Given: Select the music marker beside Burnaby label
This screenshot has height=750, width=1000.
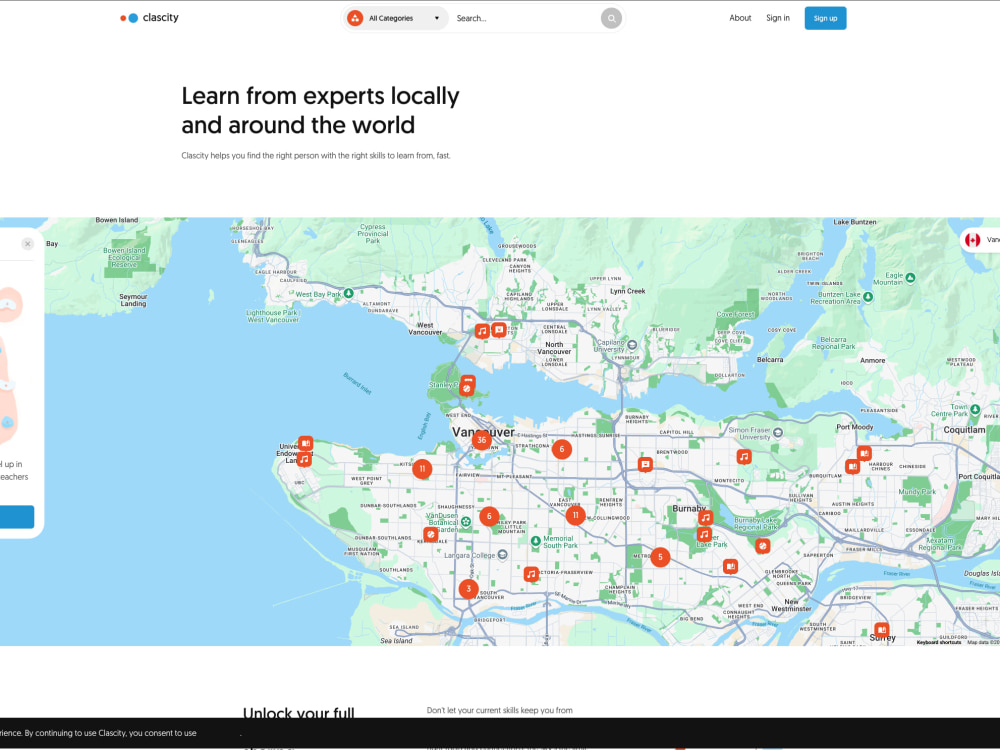Looking at the screenshot, I should 705,517.
